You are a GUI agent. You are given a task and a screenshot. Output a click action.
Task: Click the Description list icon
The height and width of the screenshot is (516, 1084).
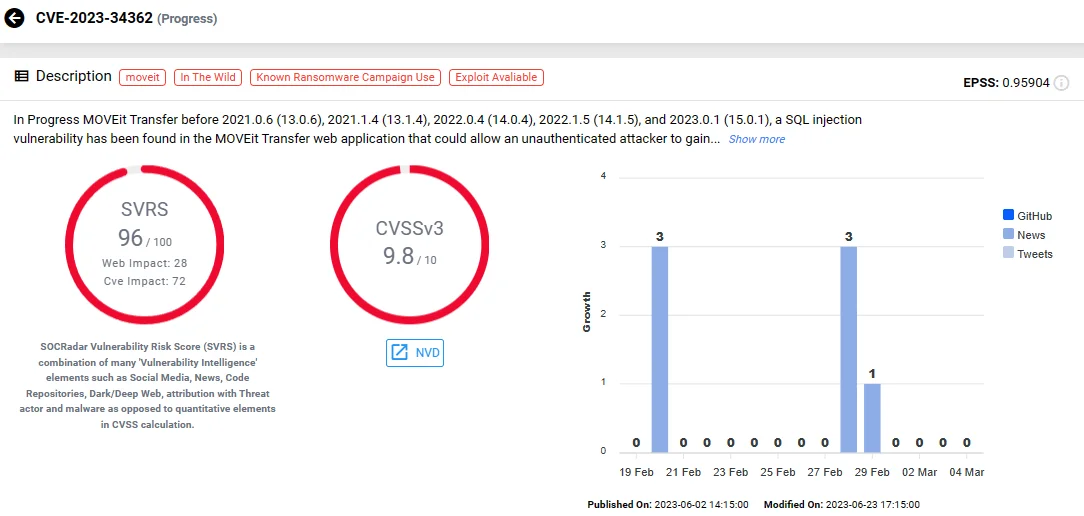pyautogui.click(x=21, y=76)
